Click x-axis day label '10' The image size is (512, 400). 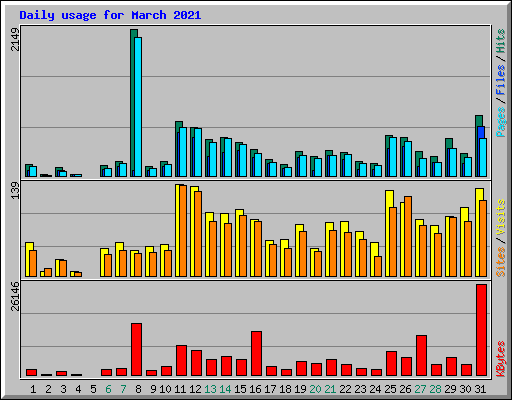coord(165,389)
